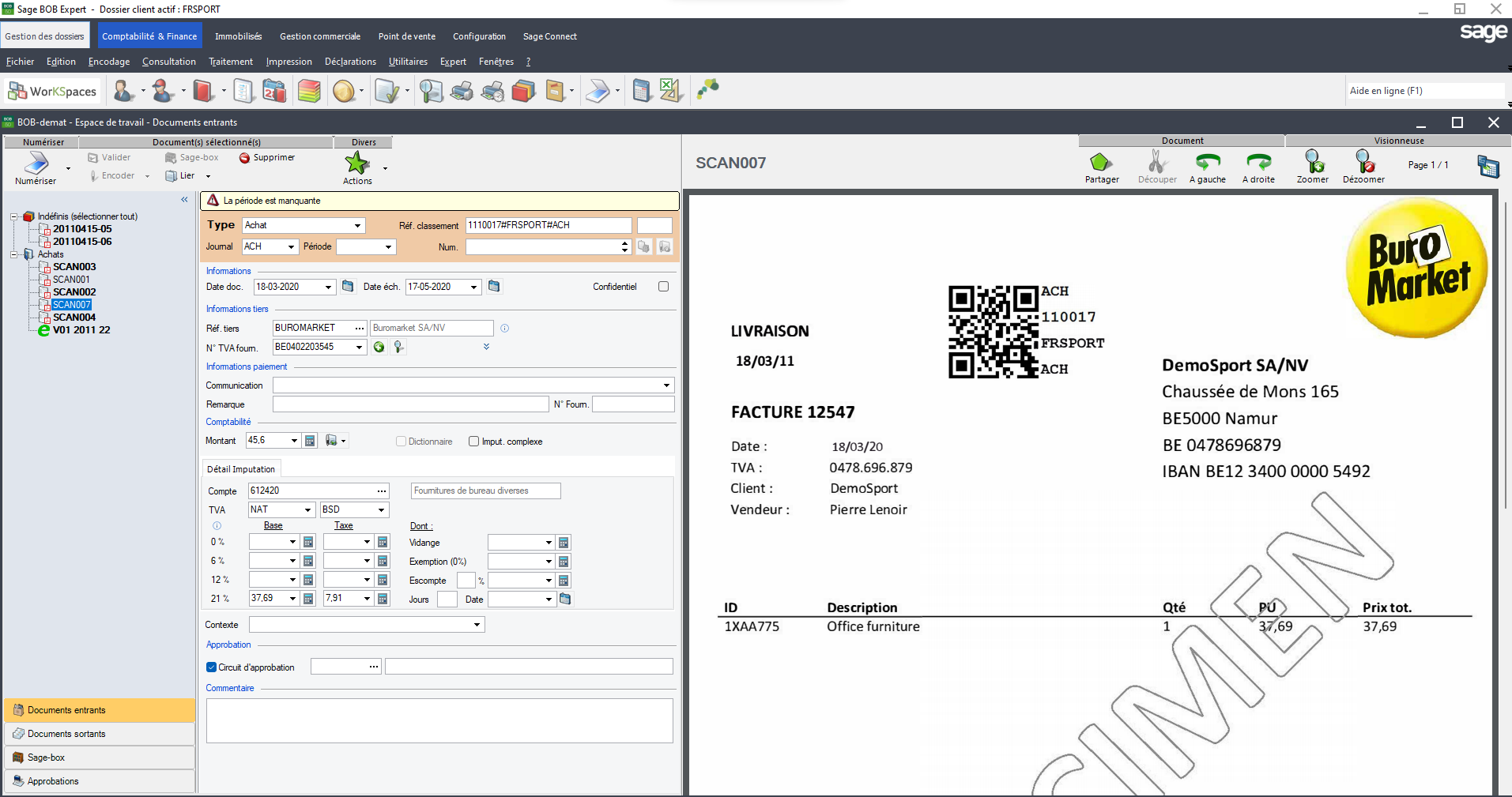Image resolution: width=1512 pixels, height=797 pixels.
Task: Open the Communication dropdown
Action: (666, 385)
